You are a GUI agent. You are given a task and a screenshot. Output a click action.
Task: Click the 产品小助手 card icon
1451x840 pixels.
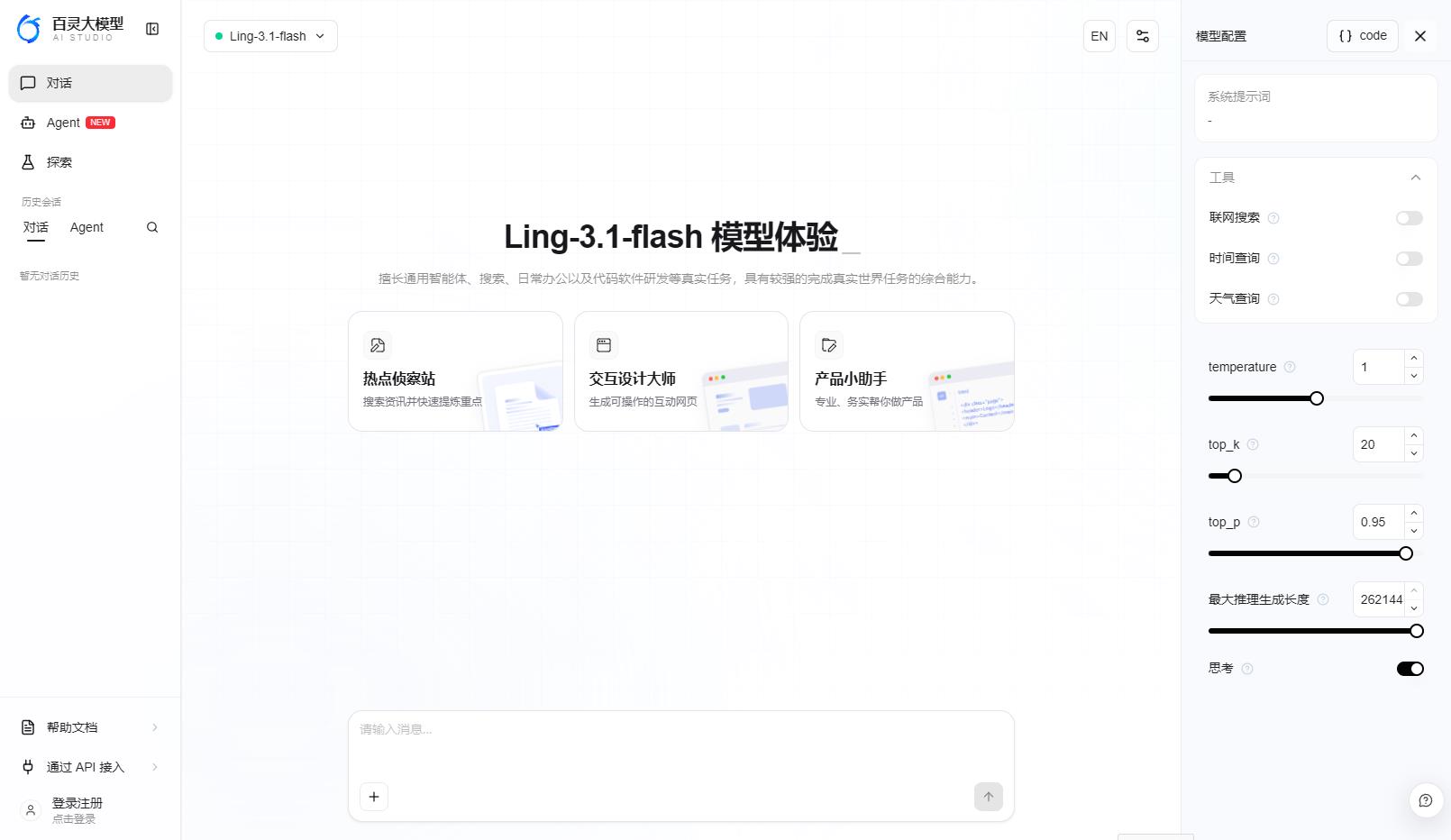point(829,345)
